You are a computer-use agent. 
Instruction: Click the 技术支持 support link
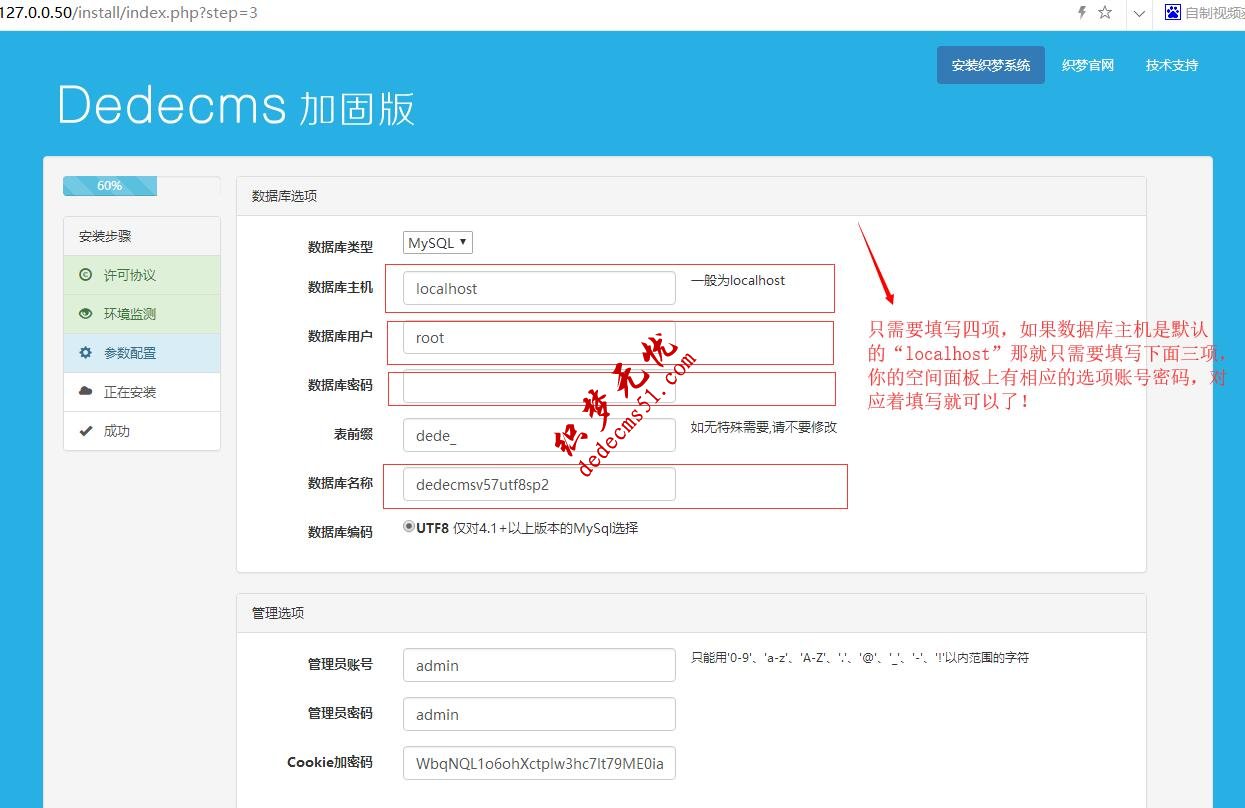1171,64
